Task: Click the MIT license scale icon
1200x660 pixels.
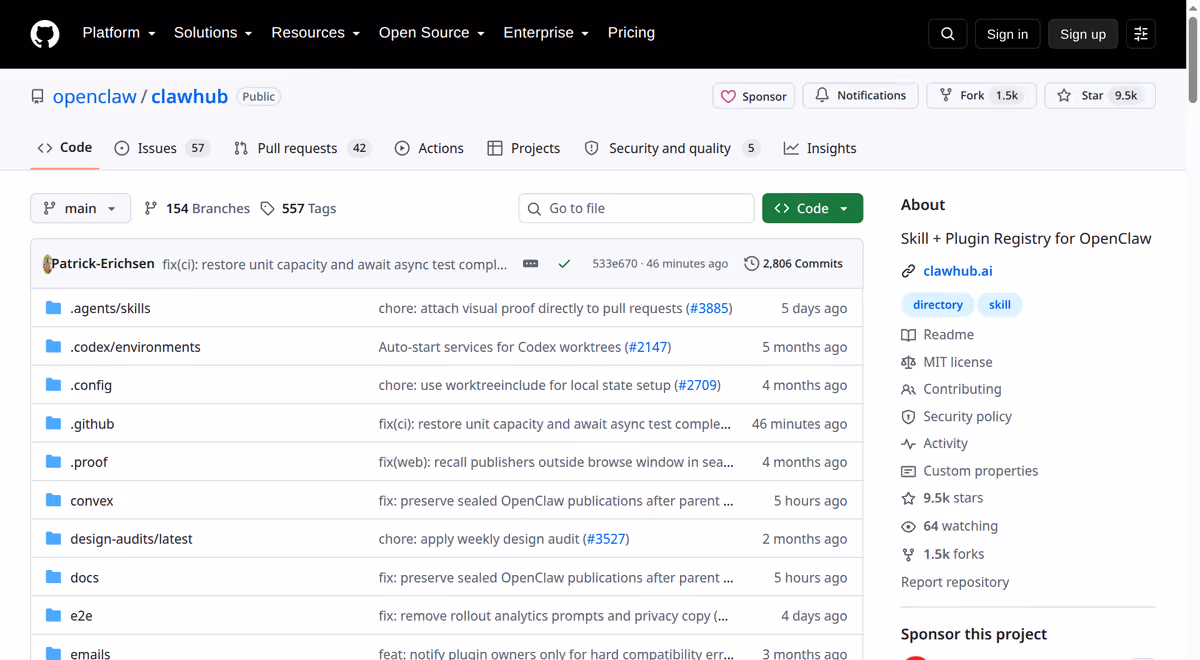Action: coord(908,362)
